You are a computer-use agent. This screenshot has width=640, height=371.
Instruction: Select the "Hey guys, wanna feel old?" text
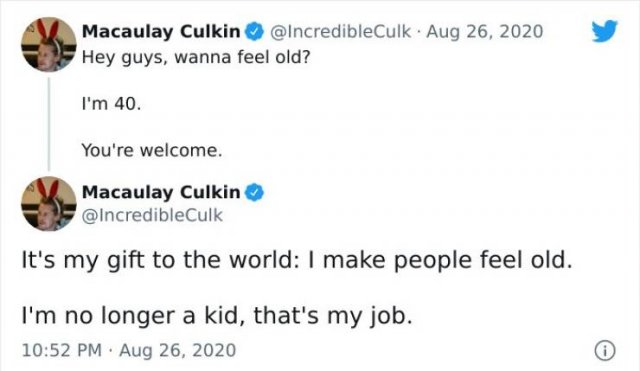pyautogui.click(x=196, y=58)
